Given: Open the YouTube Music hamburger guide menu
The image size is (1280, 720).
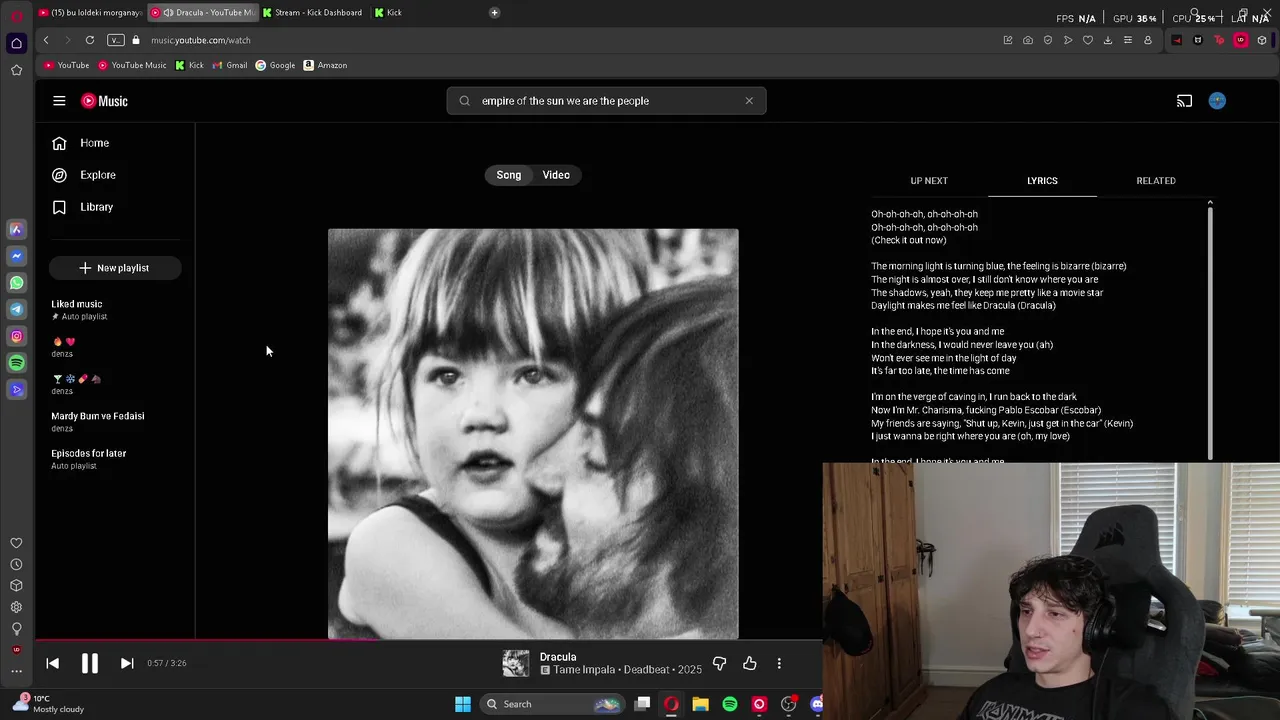Looking at the screenshot, I should pyautogui.click(x=59, y=101).
